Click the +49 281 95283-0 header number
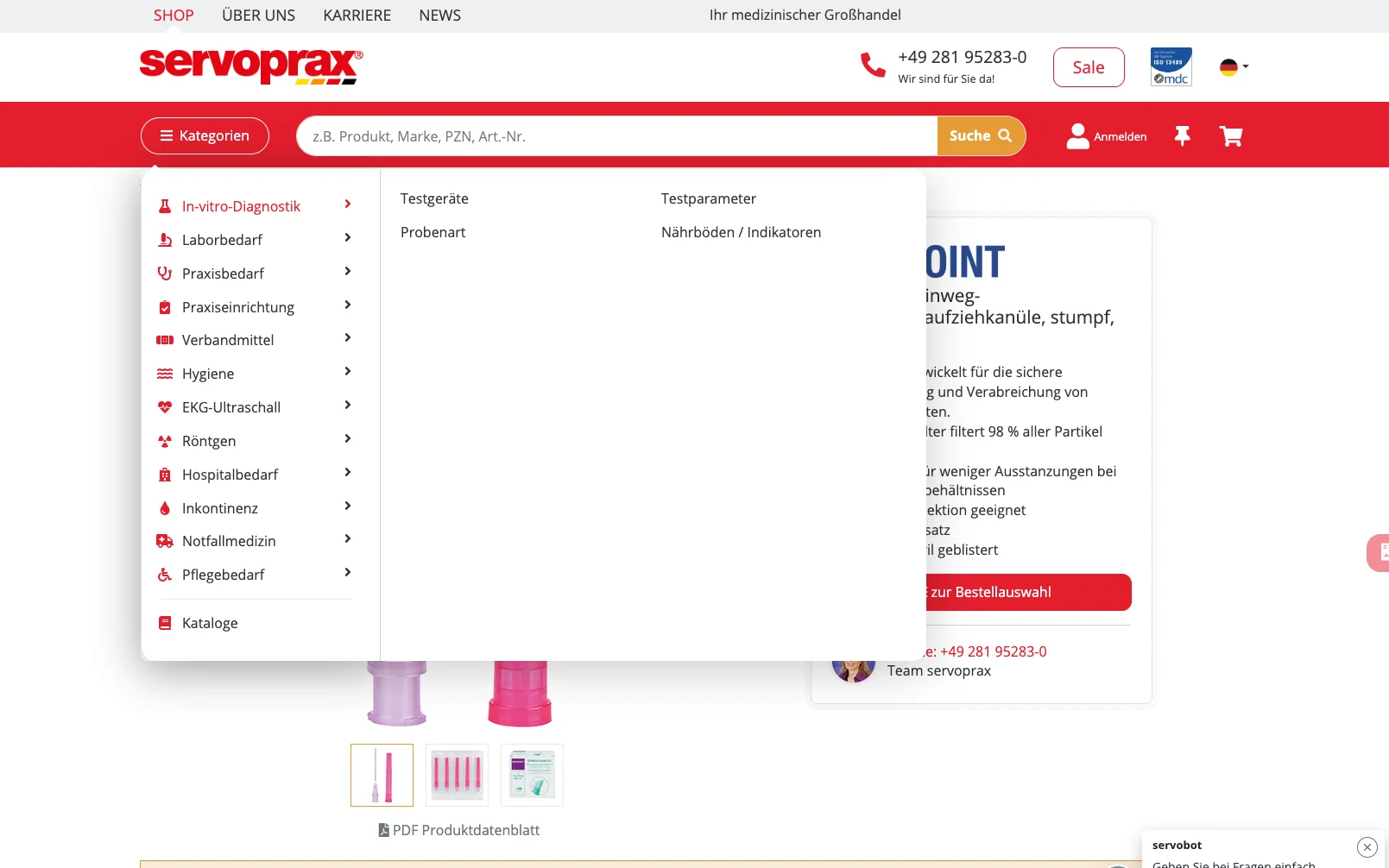This screenshot has height=868, width=1389. [x=963, y=57]
